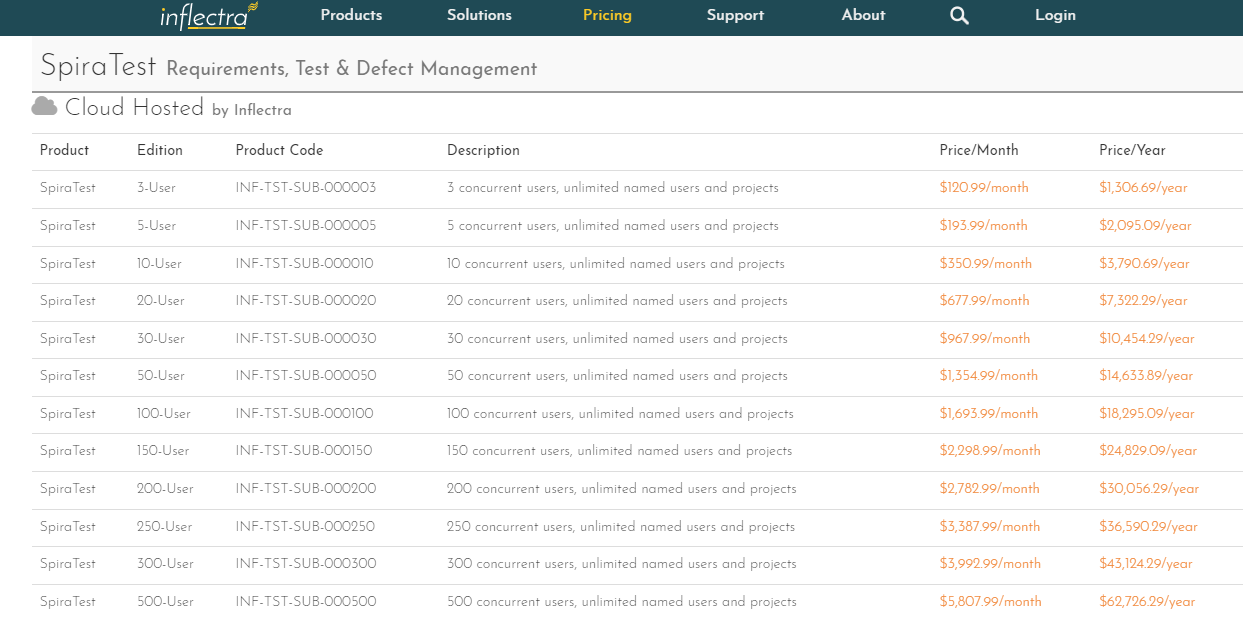
Task: Click the $62,726.29/year 500-User price
Action: click(x=1147, y=602)
